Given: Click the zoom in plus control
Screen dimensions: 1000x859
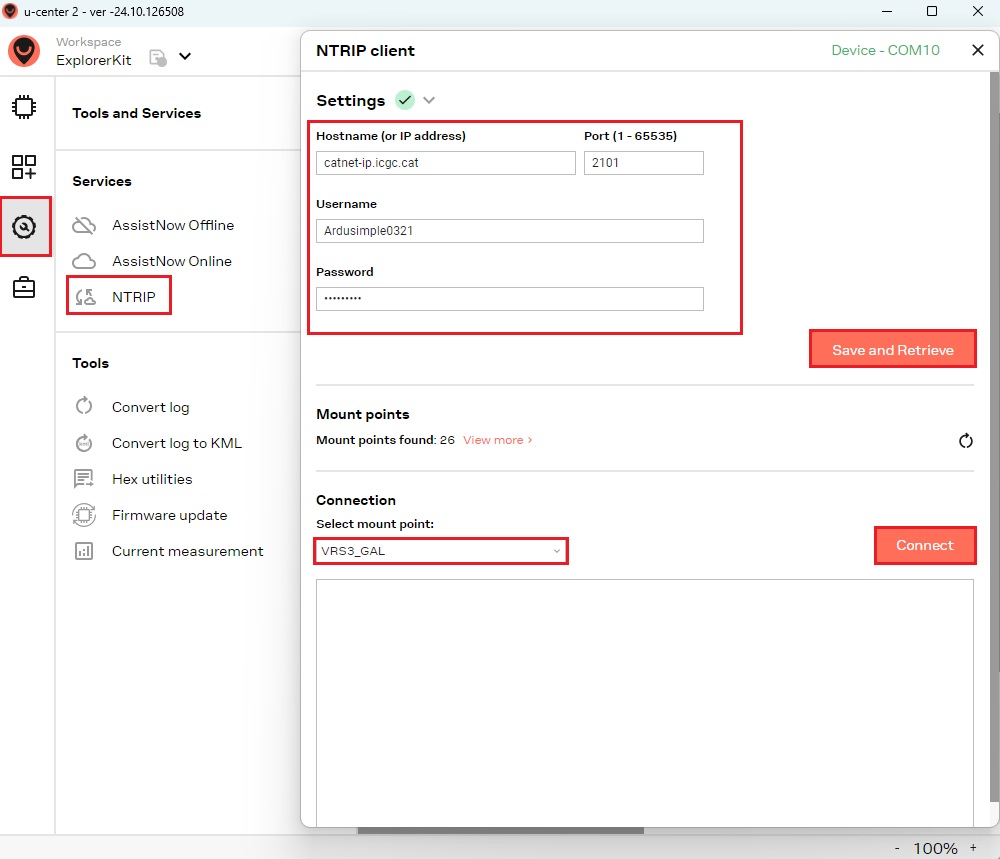Looking at the screenshot, I should [x=973, y=848].
